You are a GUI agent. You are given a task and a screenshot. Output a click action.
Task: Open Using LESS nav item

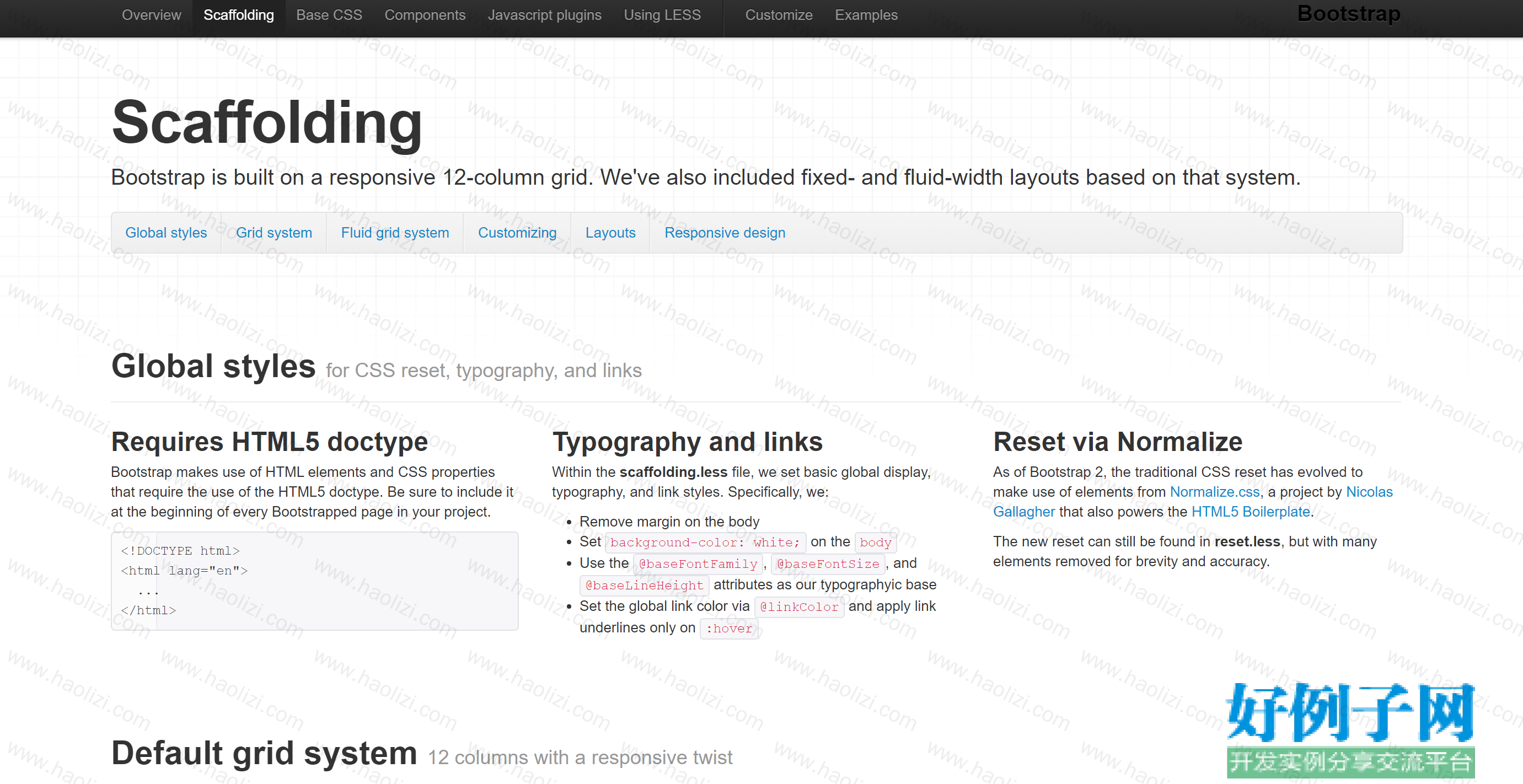click(x=662, y=15)
